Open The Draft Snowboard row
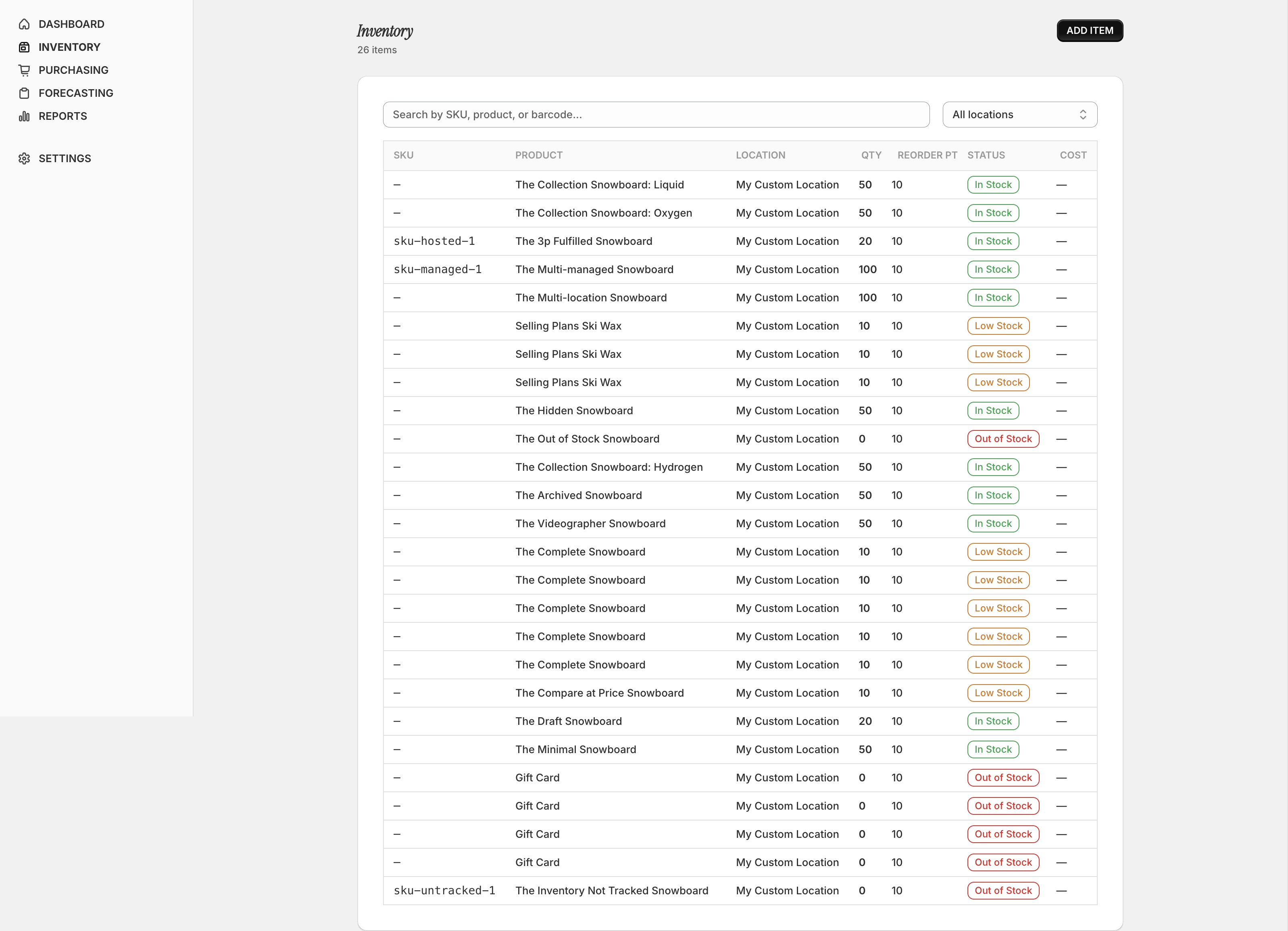Image resolution: width=1288 pixels, height=931 pixels. (x=740, y=721)
